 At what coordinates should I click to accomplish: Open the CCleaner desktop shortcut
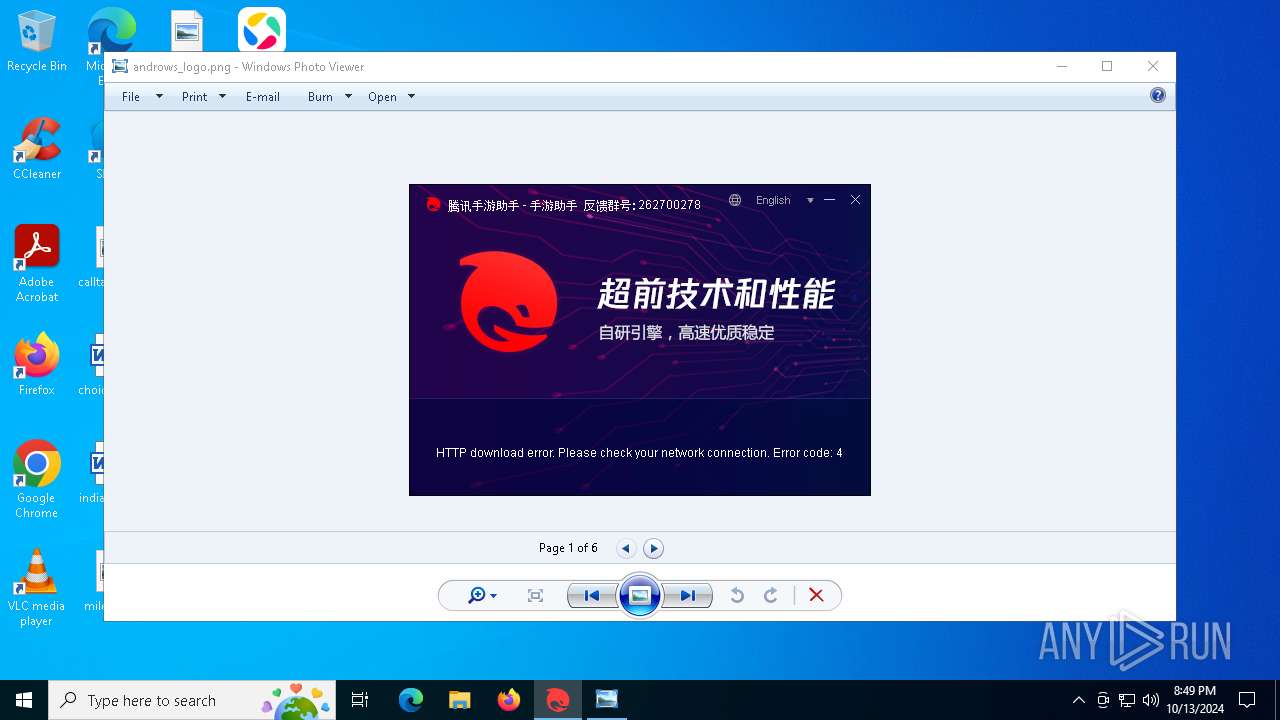[x=37, y=150]
